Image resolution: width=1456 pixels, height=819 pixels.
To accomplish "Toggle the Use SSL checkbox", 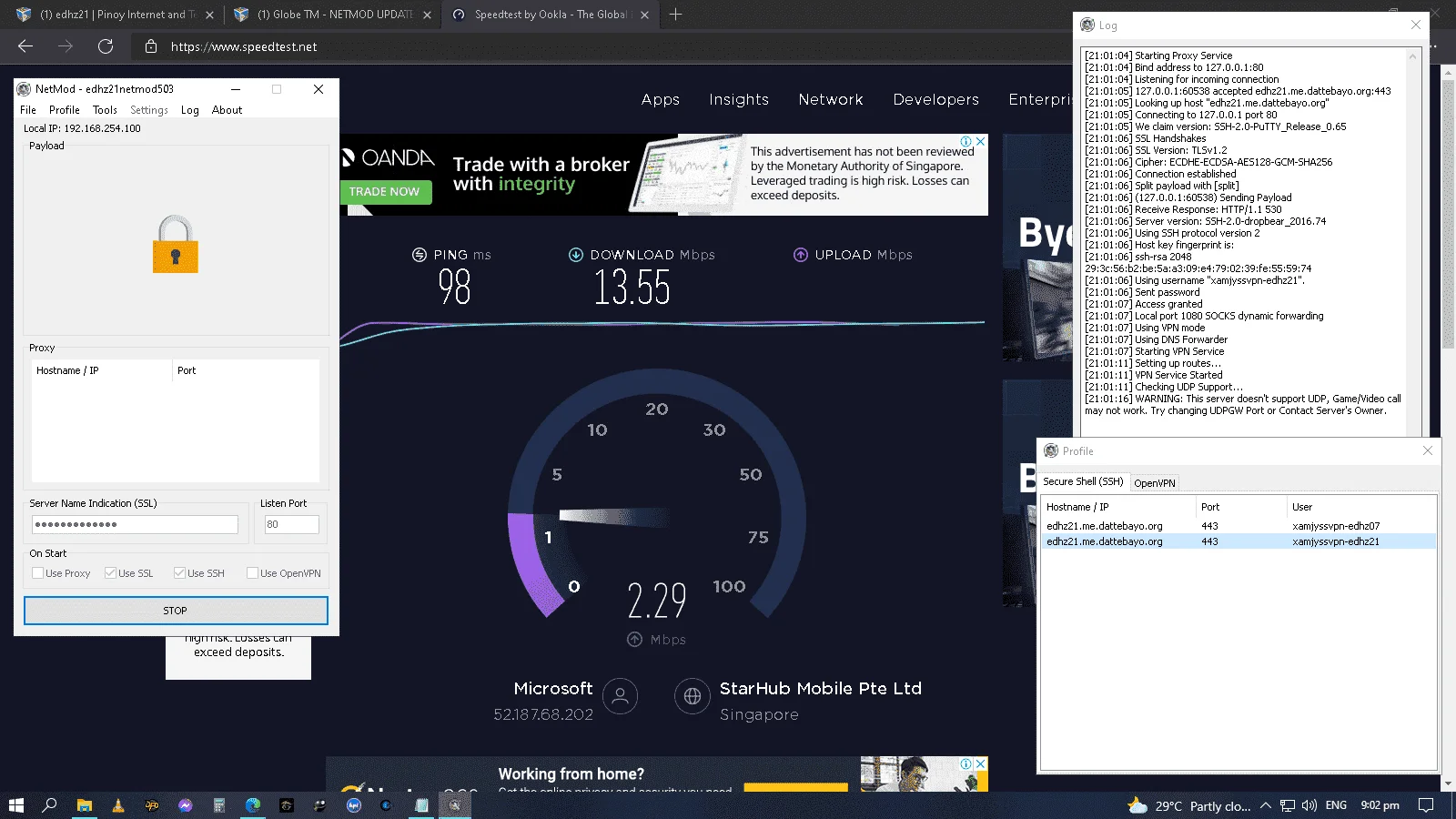I will (x=110, y=573).
